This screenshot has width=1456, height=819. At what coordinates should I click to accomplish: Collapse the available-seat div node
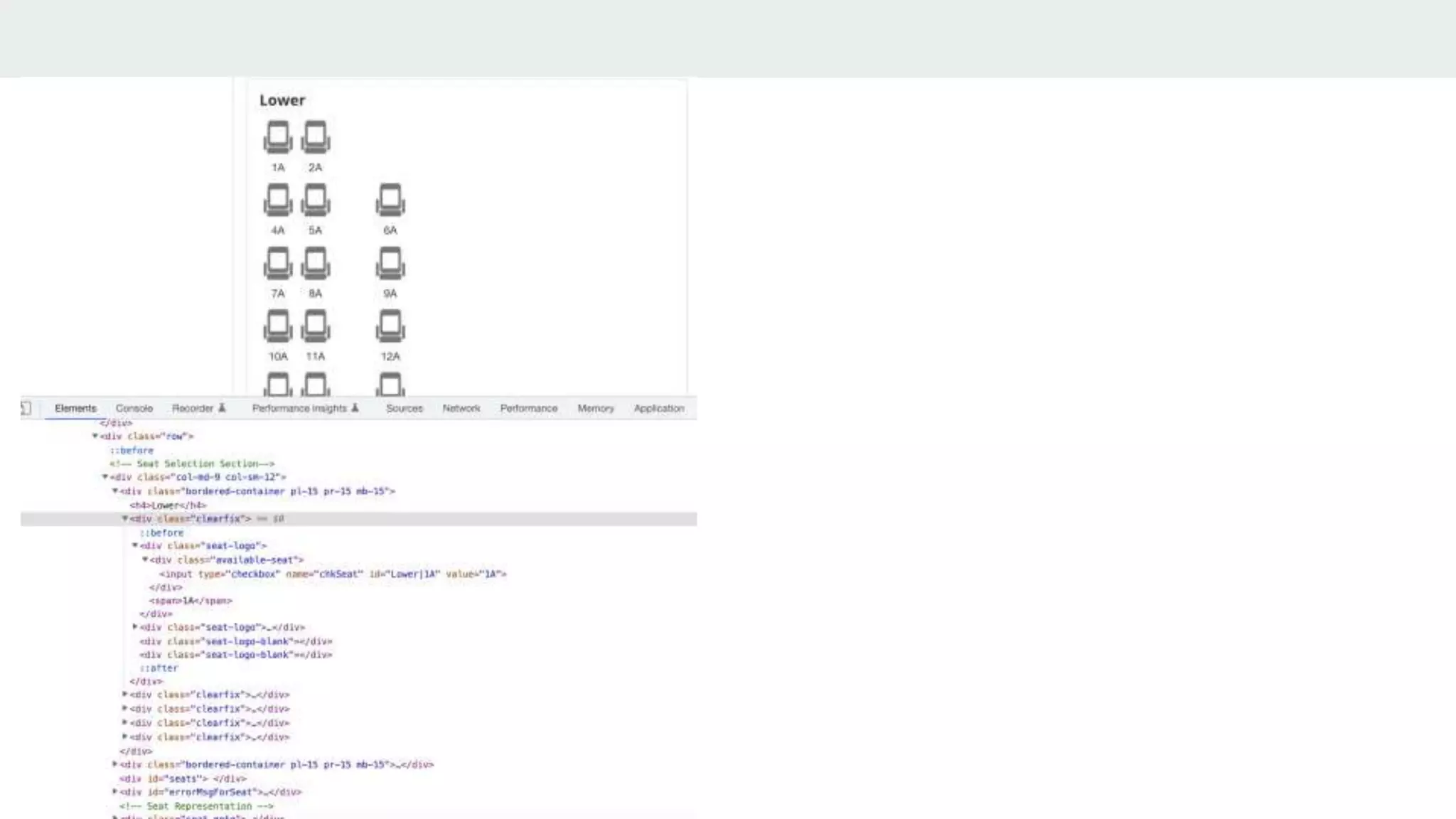pos(145,560)
